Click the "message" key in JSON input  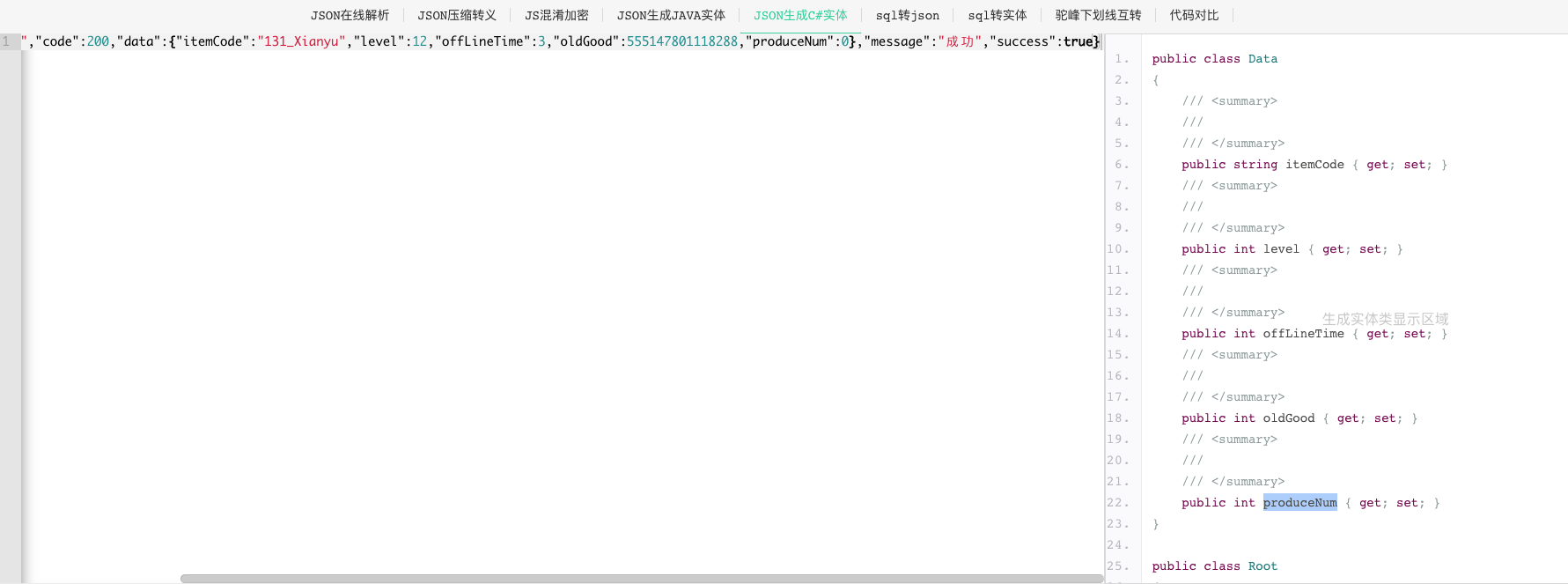(897, 41)
